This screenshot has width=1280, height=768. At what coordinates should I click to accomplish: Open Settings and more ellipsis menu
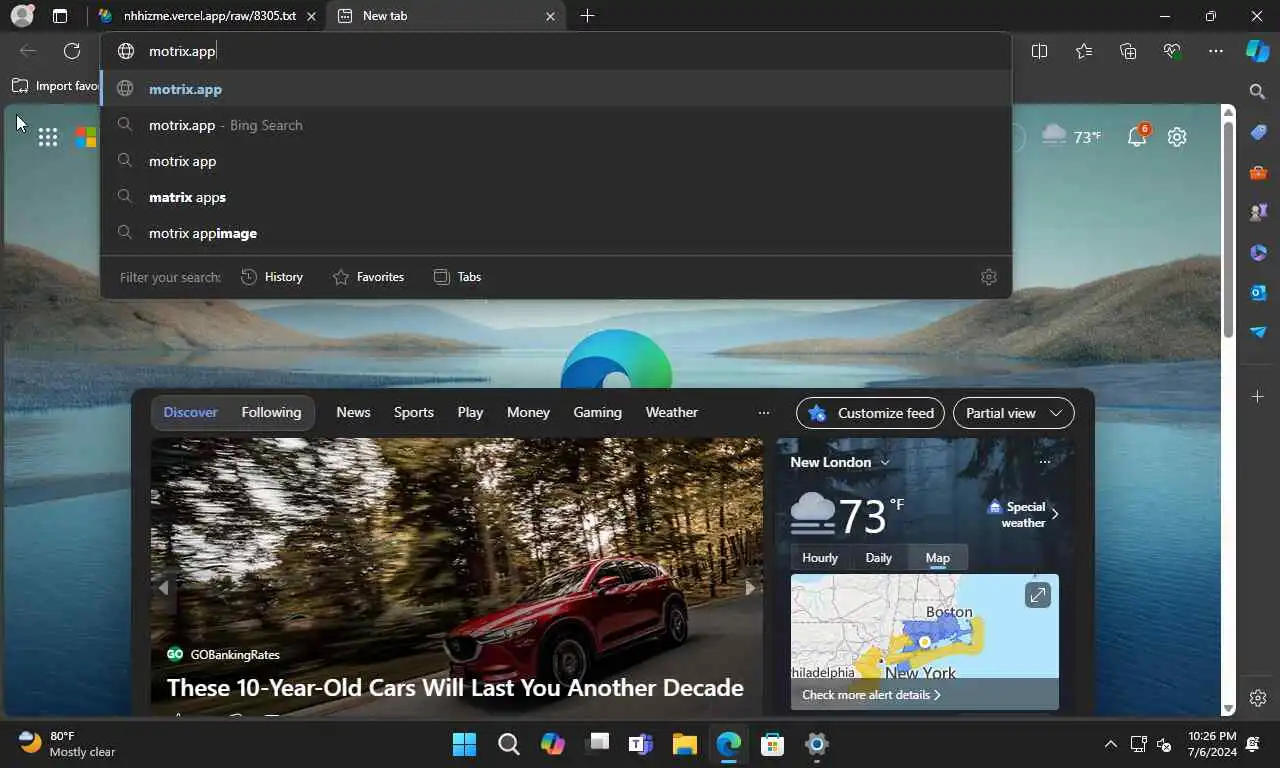[1216, 51]
